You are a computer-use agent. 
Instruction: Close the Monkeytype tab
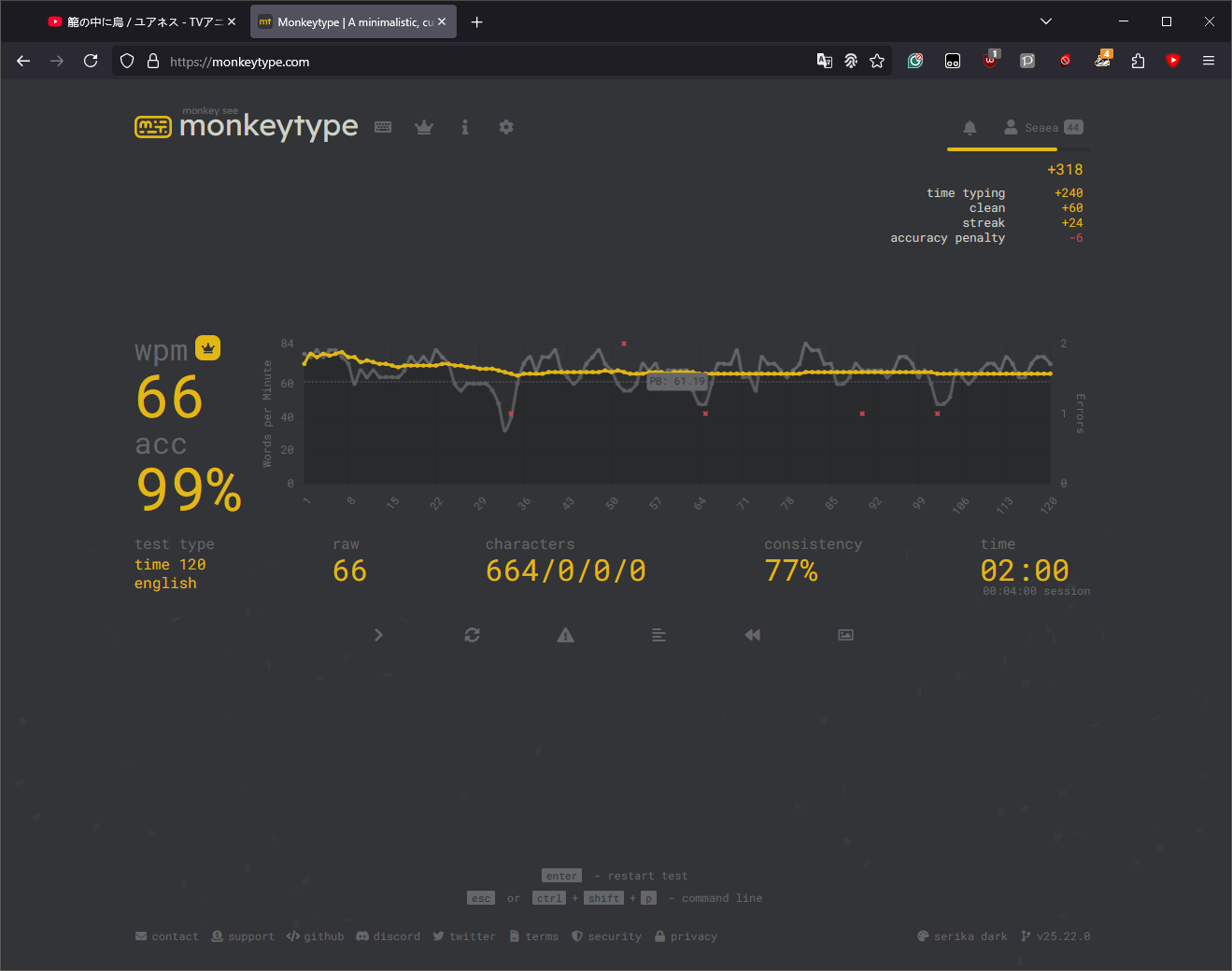pyautogui.click(x=442, y=21)
